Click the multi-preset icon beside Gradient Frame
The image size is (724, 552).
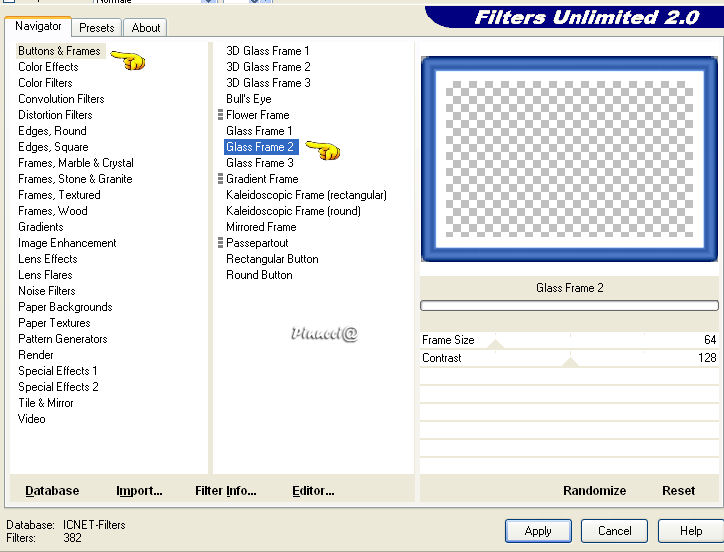point(220,179)
